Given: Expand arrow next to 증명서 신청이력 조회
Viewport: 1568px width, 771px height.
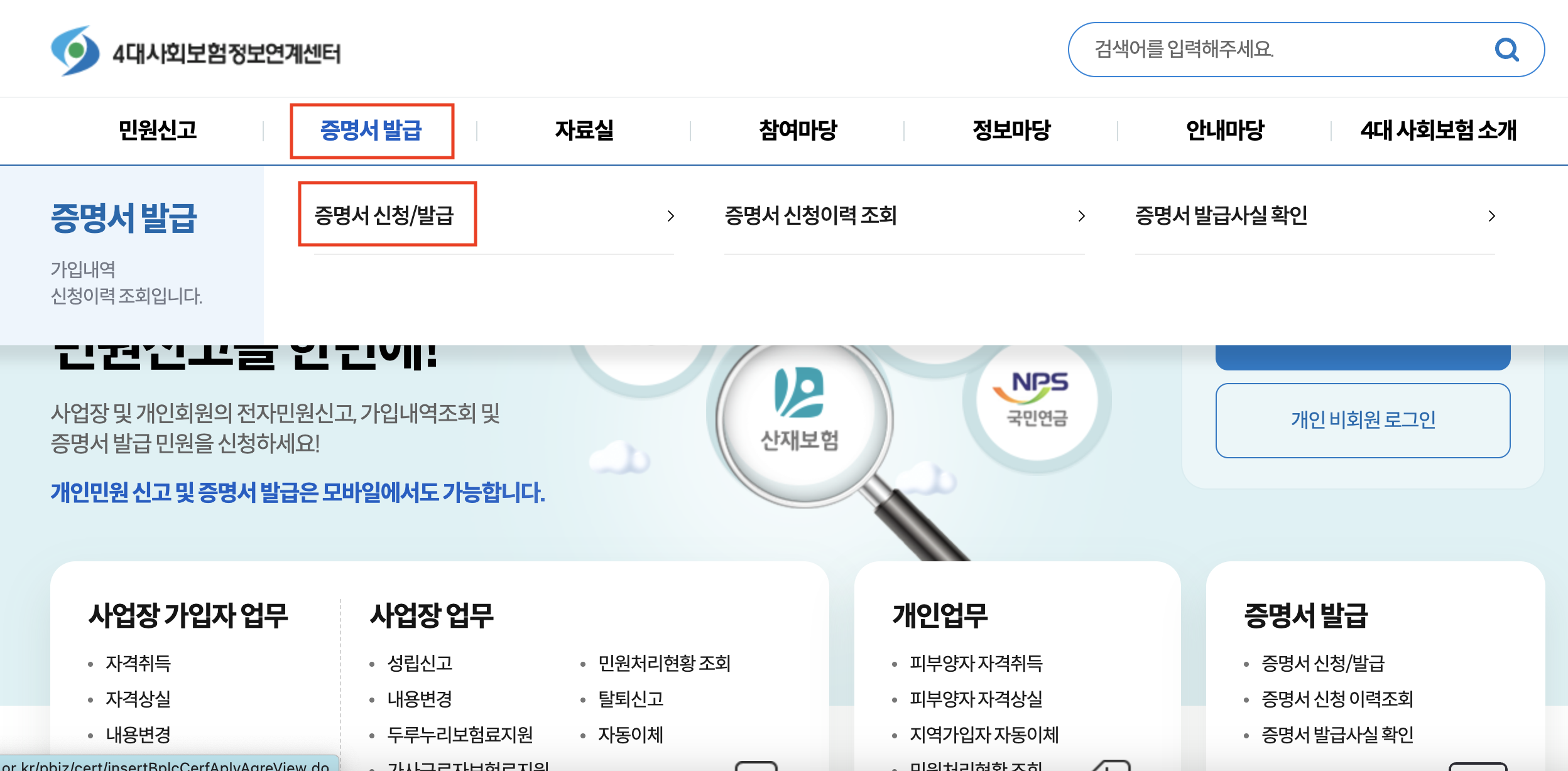Looking at the screenshot, I should pos(1081,217).
